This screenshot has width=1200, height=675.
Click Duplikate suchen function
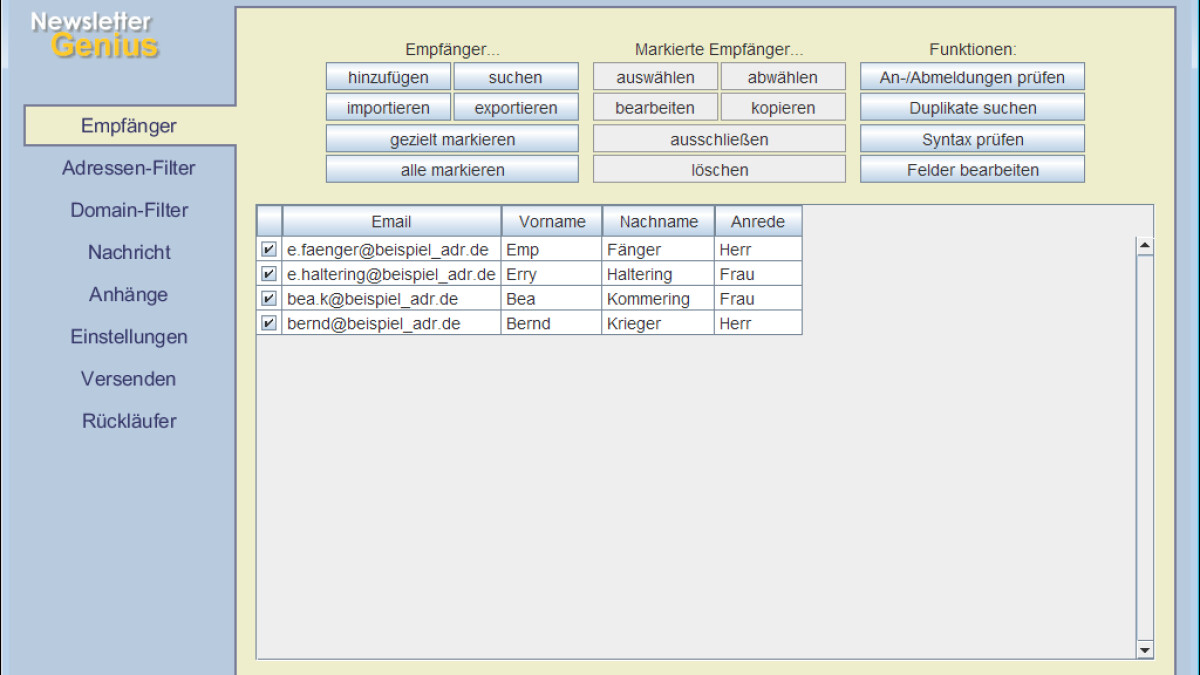(x=972, y=108)
